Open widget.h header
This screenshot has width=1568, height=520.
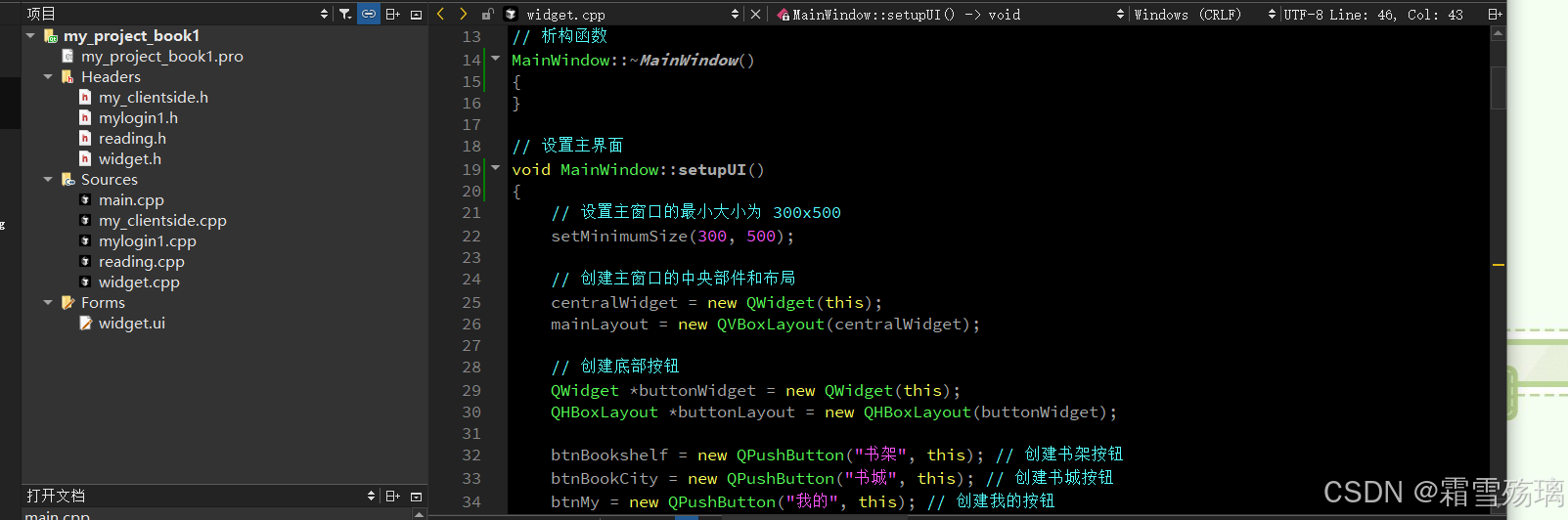coord(130,158)
